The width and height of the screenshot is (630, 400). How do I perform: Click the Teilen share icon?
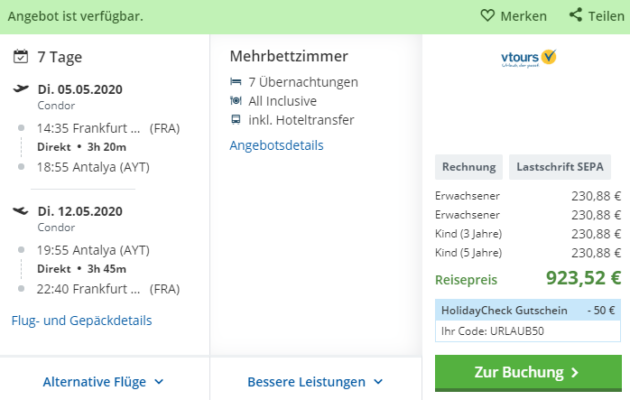pyautogui.click(x=575, y=15)
